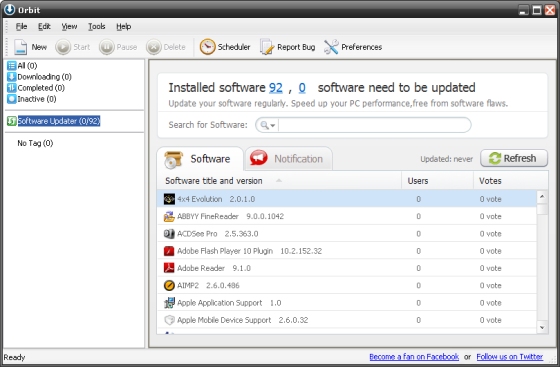
Task: Click the Follow us on Twitter link
Action: pyautogui.click(x=510, y=357)
